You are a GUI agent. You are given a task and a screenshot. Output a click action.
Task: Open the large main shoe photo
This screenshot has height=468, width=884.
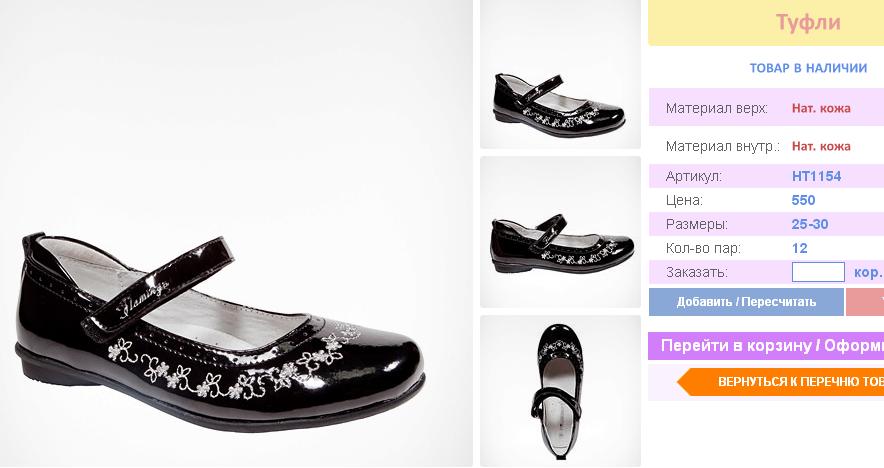(x=236, y=233)
